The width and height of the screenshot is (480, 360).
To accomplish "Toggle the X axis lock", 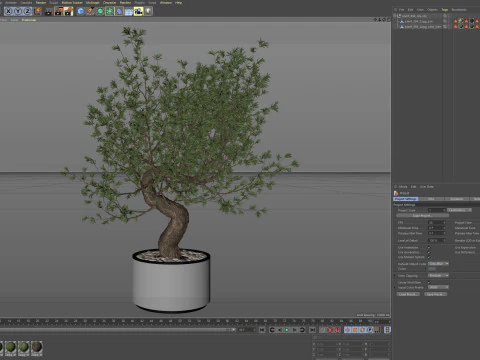I will point(9,11).
